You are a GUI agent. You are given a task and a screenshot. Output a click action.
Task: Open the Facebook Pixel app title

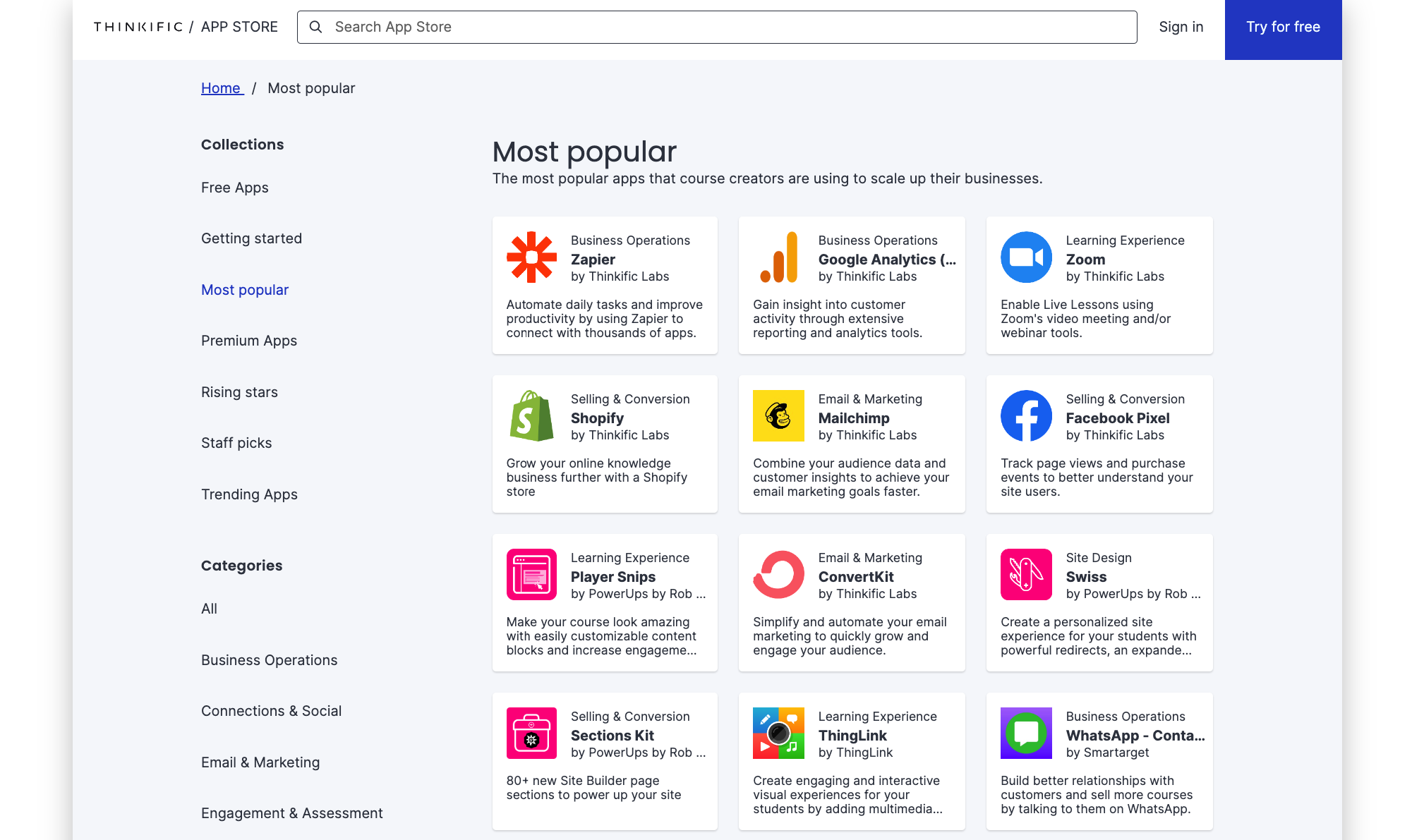point(1118,418)
